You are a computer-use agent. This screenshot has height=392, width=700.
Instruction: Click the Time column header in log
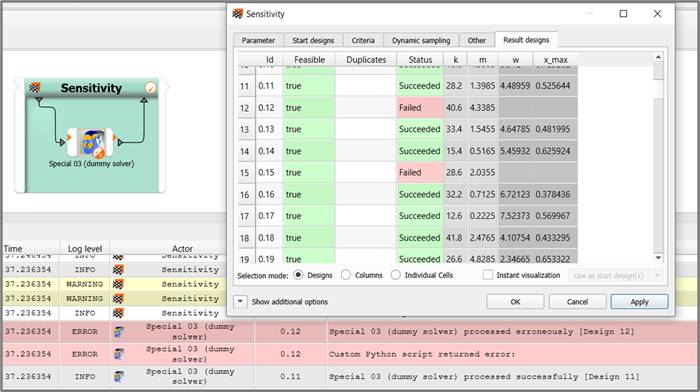coord(30,249)
